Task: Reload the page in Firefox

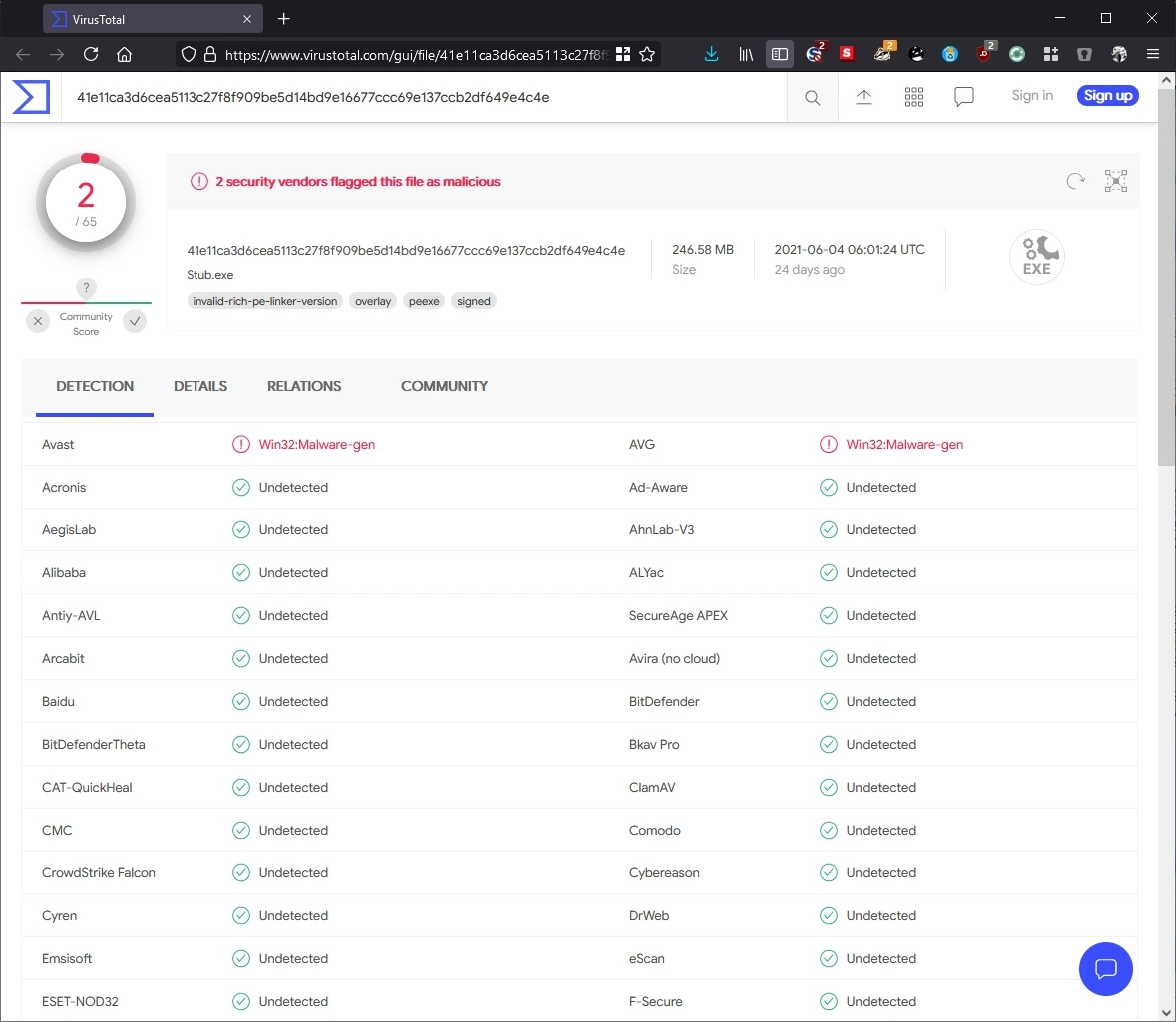Action: coord(91,54)
